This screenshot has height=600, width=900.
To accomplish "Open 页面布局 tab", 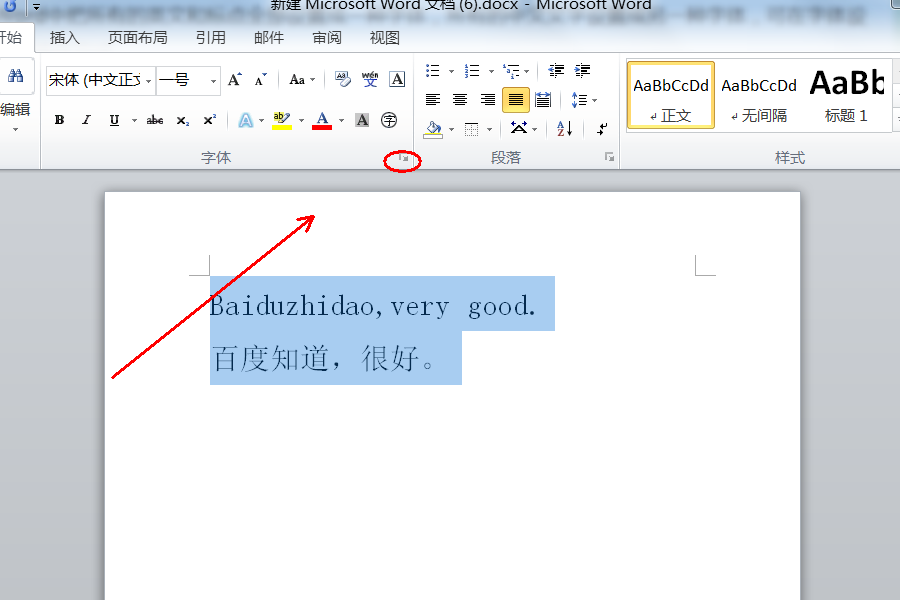I will coord(138,38).
